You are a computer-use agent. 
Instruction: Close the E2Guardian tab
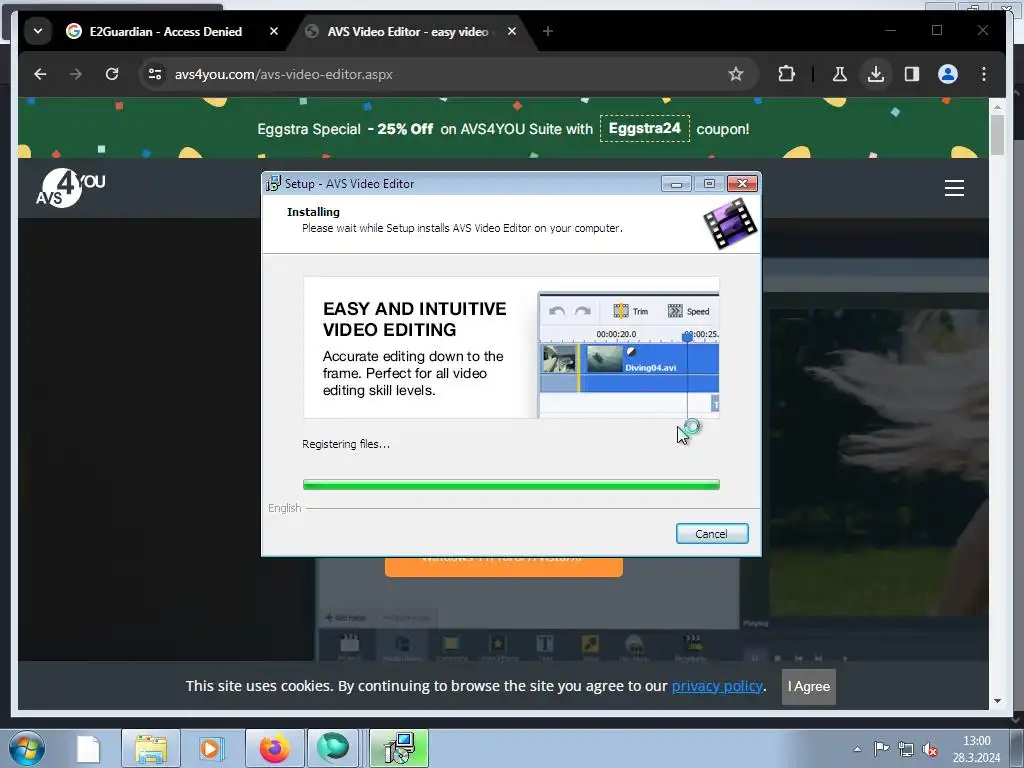tap(274, 31)
